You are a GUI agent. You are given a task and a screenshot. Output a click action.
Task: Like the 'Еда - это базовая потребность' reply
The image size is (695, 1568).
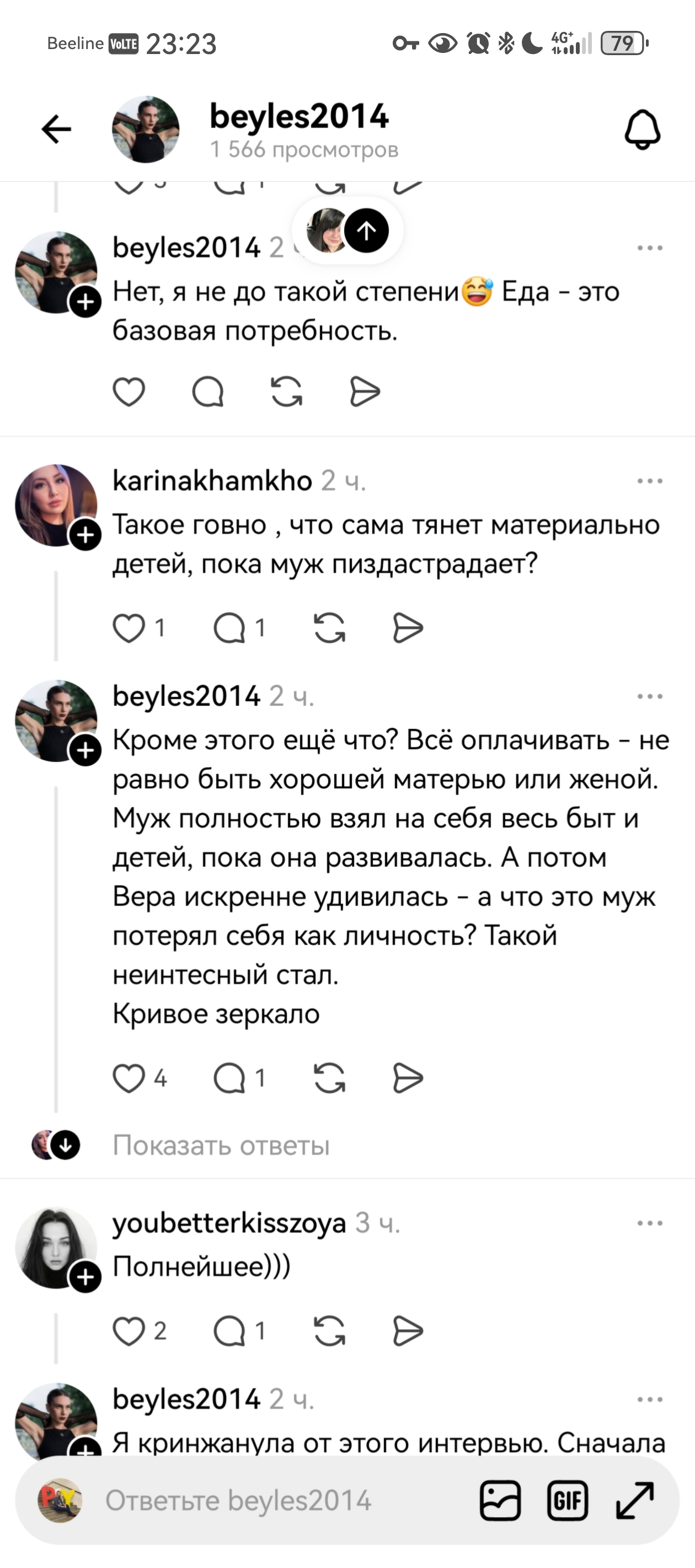click(x=129, y=391)
